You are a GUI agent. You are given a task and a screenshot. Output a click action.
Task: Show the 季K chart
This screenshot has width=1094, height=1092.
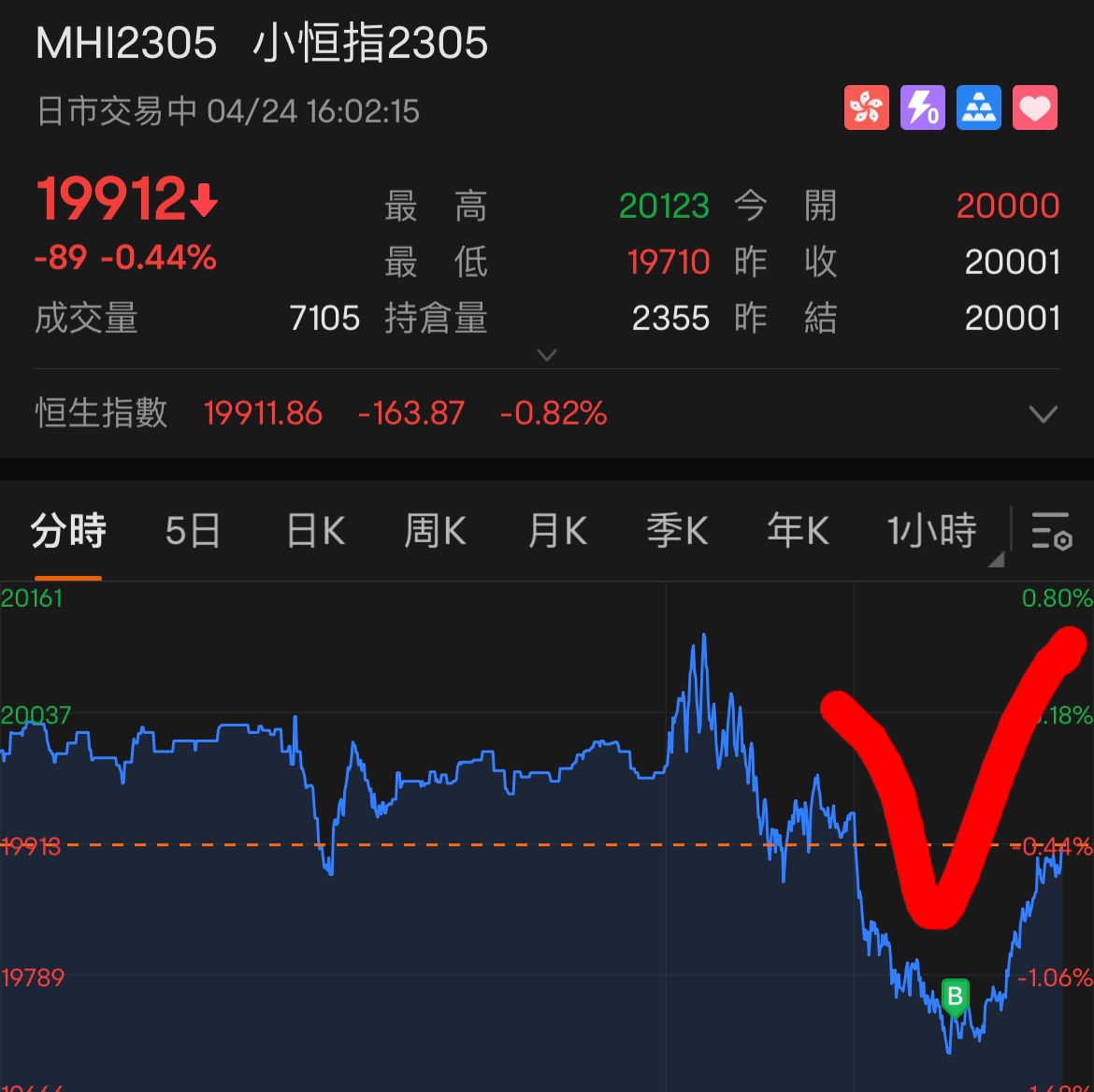(x=677, y=531)
